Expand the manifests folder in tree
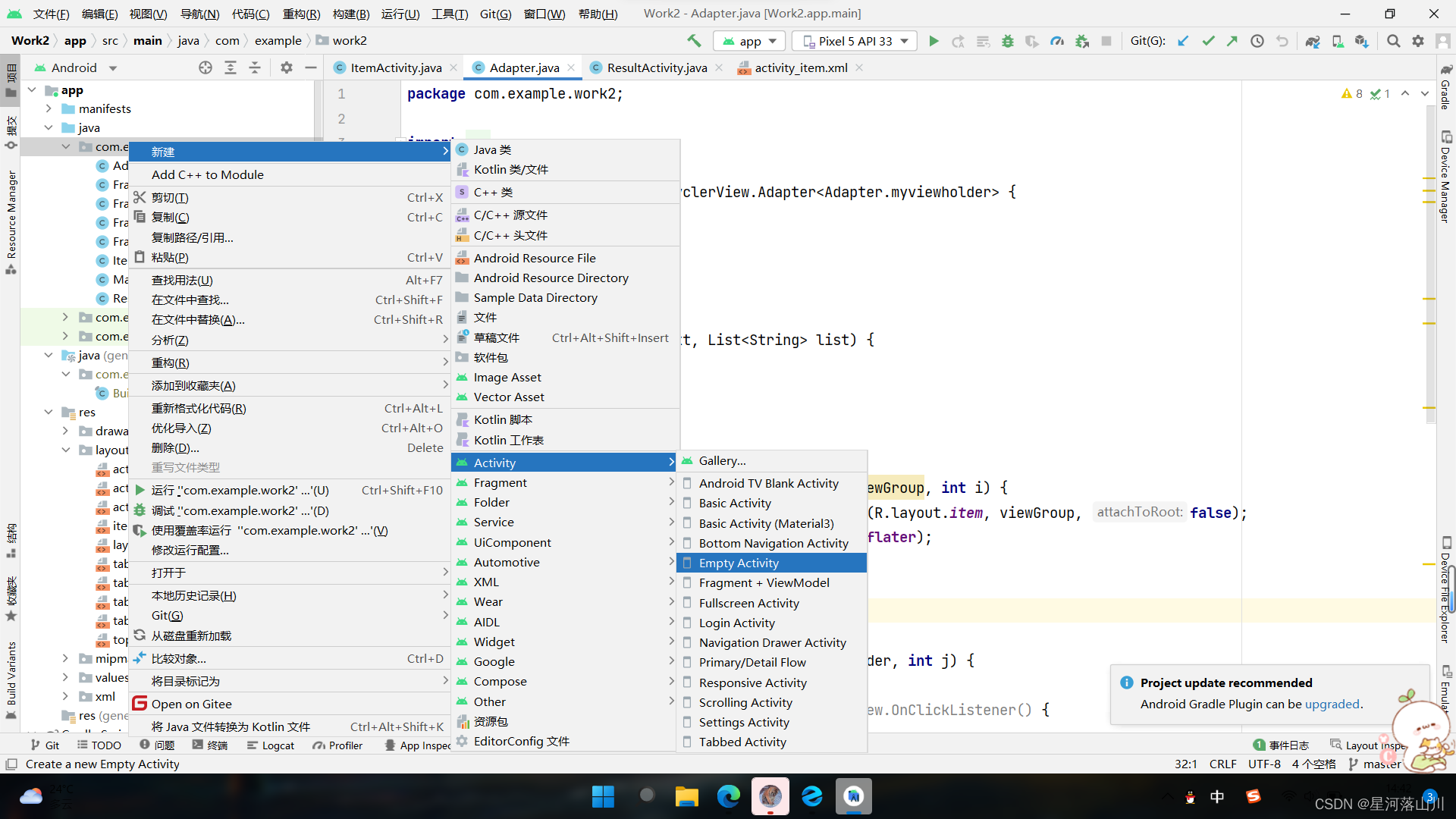 49,108
